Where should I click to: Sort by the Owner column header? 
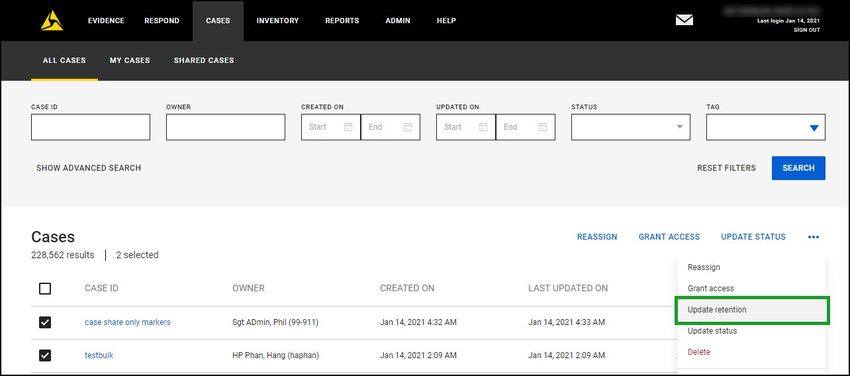[x=248, y=288]
